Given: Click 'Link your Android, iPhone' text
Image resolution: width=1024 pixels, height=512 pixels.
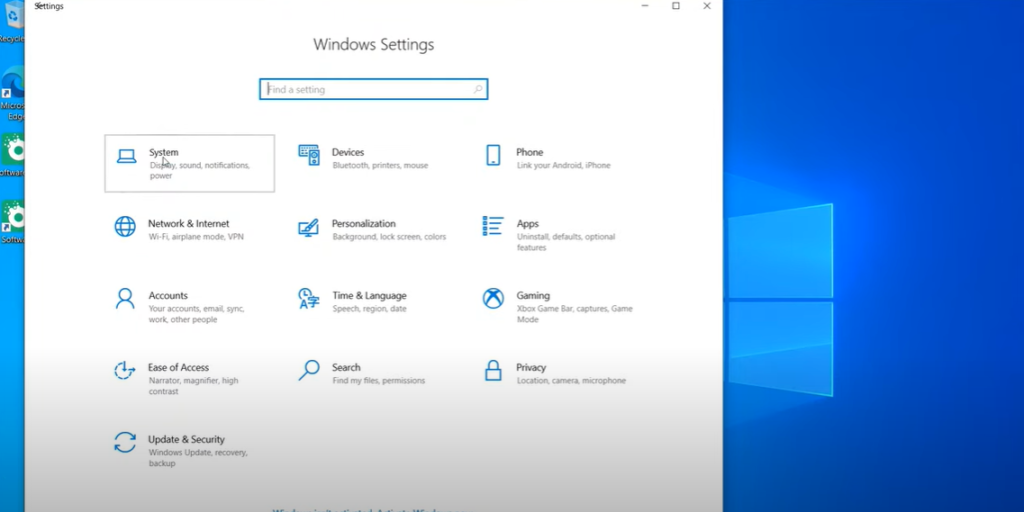Looking at the screenshot, I should click(x=564, y=165).
